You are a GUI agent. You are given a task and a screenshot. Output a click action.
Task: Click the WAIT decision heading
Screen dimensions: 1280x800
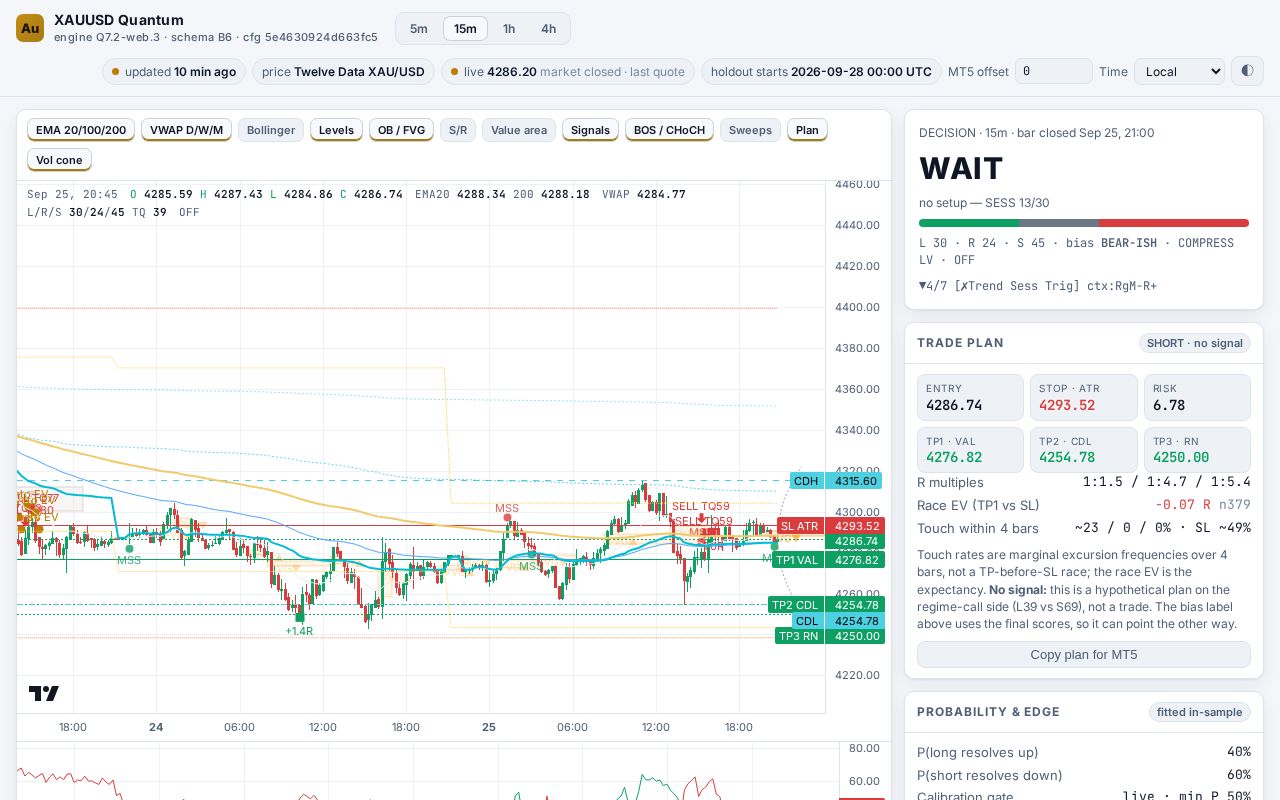(x=961, y=168)
